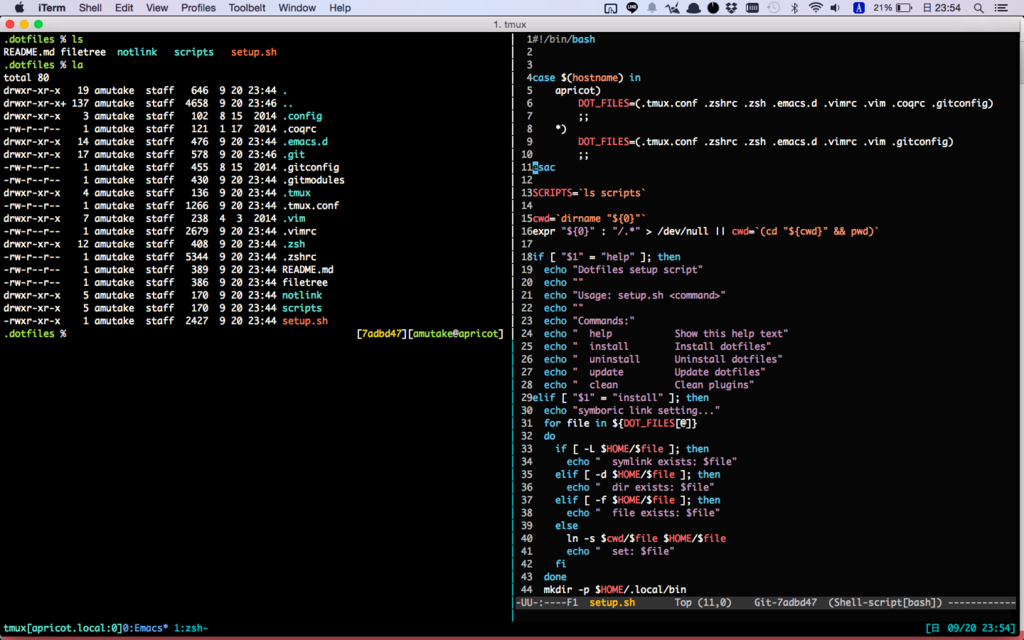The height and width of the screenshot is (640, 1024).
Task: Open the Help menu
Action: pyautogui.click(x=340, y=8)
